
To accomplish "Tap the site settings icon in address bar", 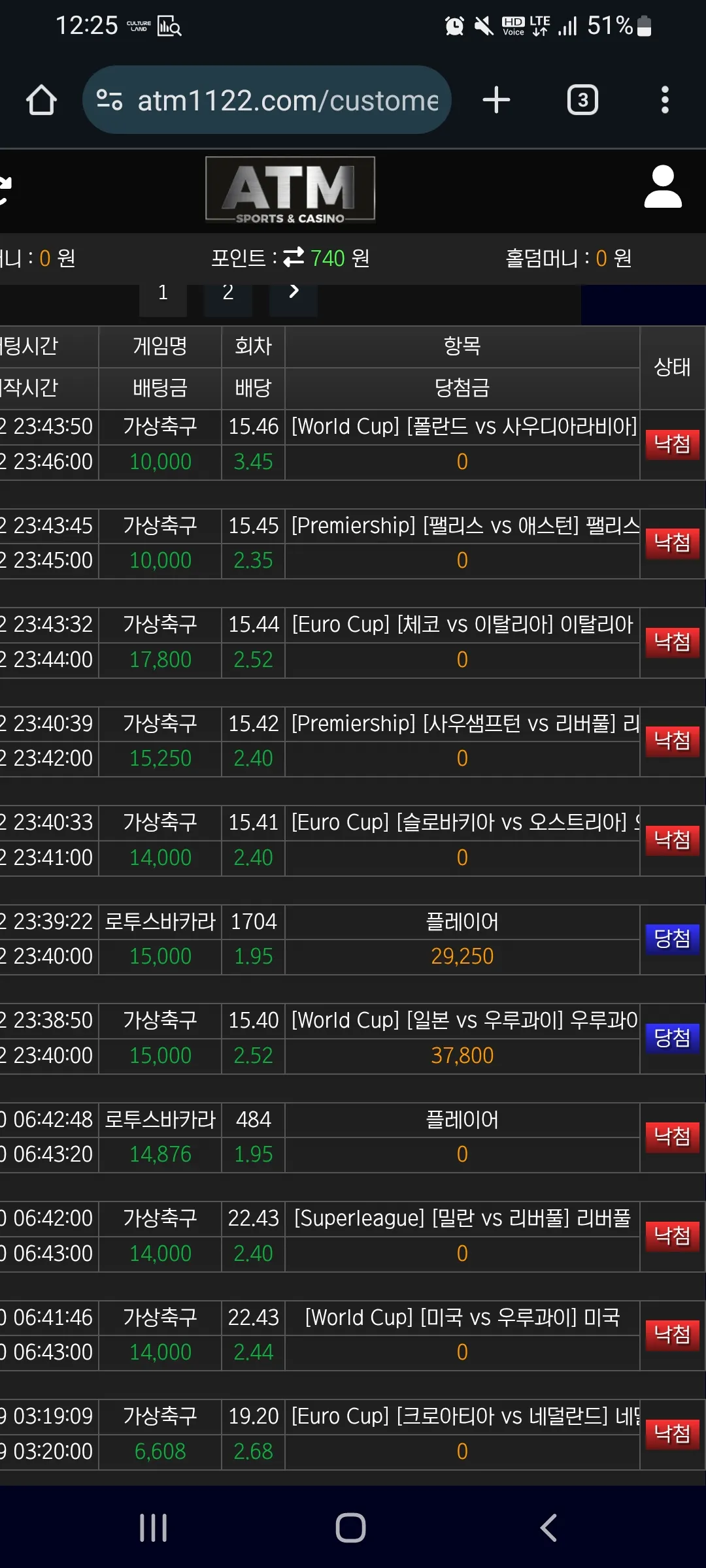I will [109, 100].
